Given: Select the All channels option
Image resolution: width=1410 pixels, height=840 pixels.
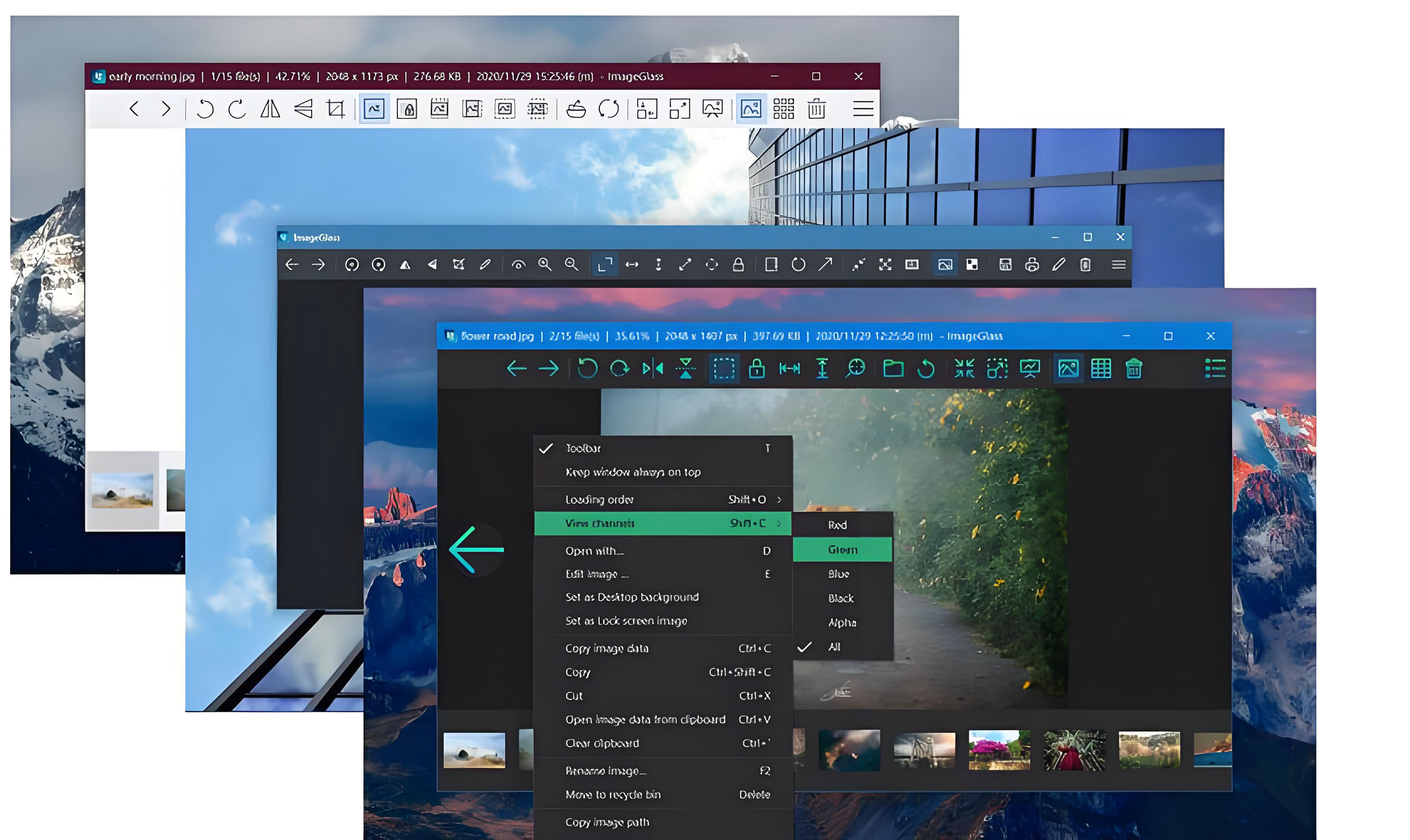Looking at the screenshot, I should point(834,647).
